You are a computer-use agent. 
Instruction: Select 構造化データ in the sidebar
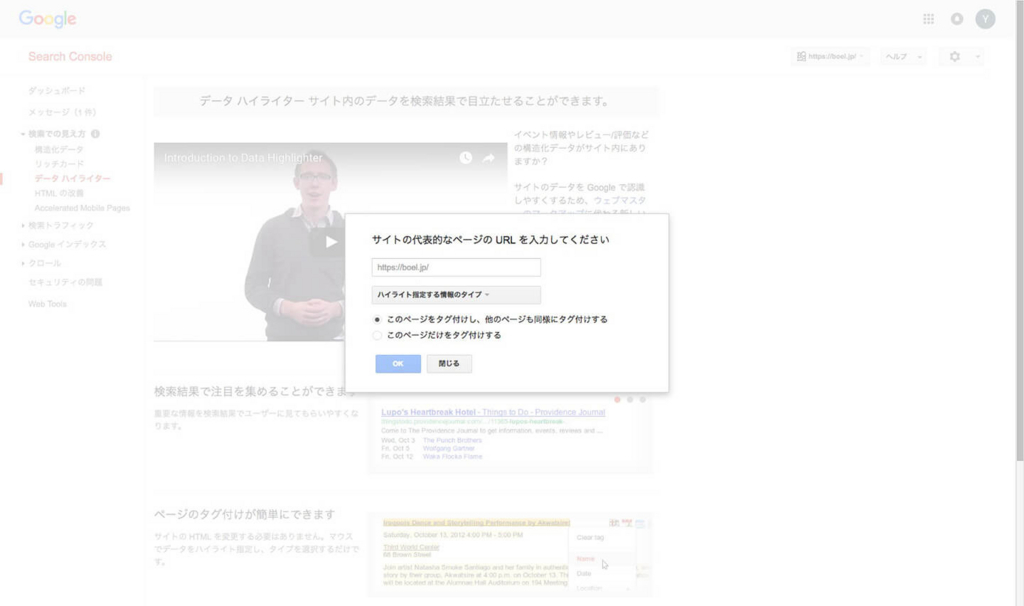click(x=59, y=150)
